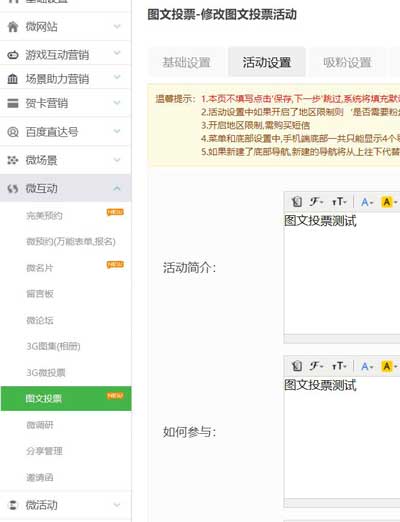Expand the 游戏互动营销 menu chevron
This screenshot has width=400, height=522.
click(117, 53)
